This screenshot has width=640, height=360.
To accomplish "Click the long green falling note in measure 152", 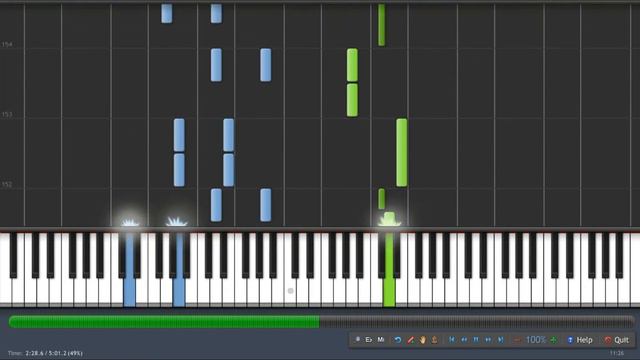I will (402, 153).
